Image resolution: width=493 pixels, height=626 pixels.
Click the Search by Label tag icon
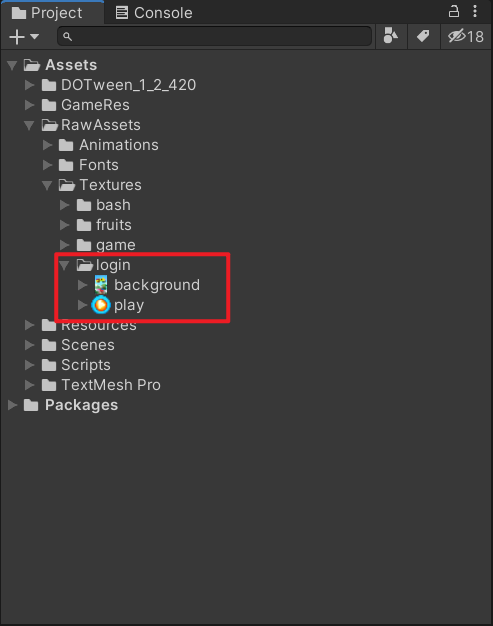click(x=423, y=36)
